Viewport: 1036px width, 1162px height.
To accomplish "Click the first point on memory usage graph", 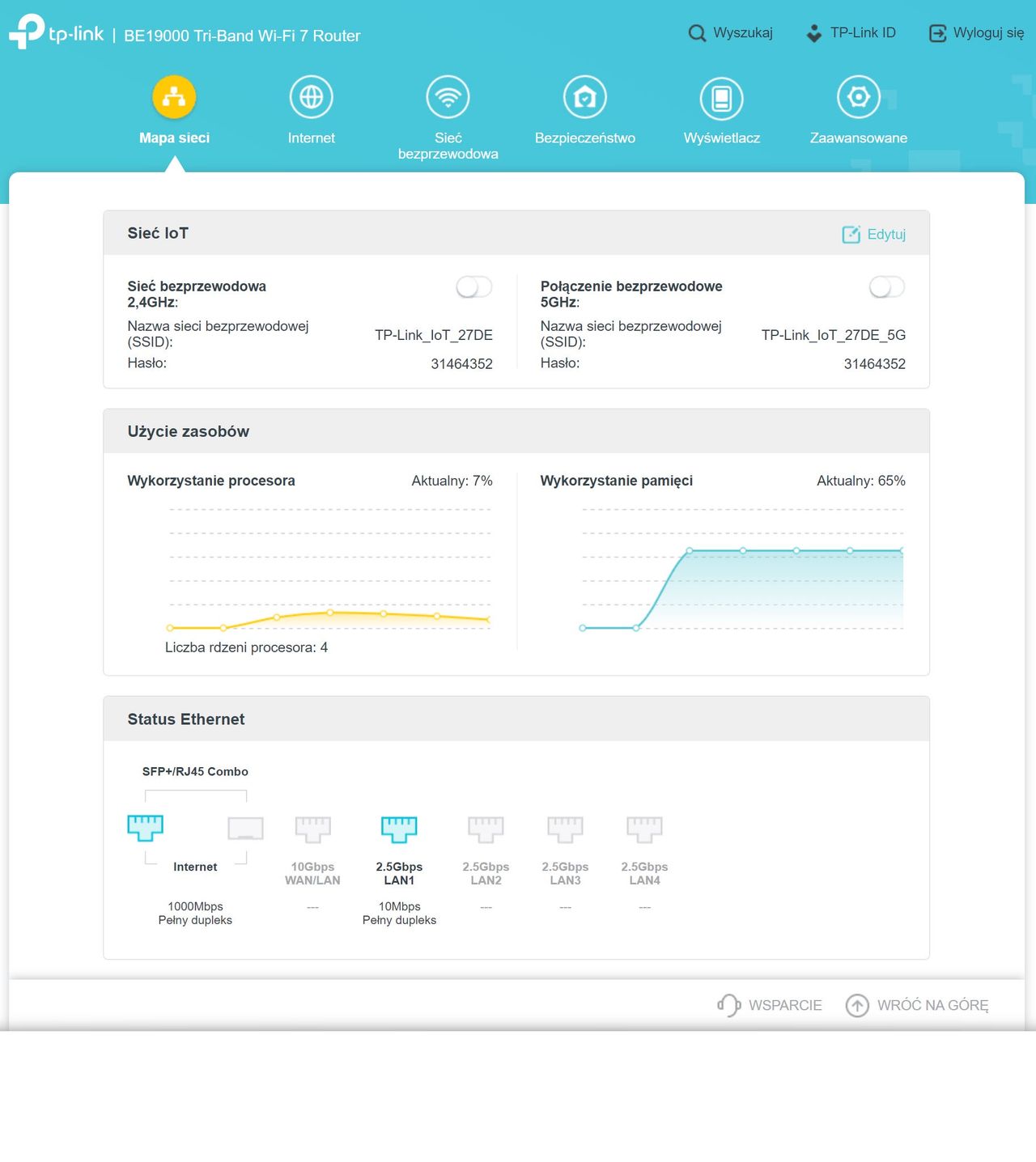I will coord(583,628).
